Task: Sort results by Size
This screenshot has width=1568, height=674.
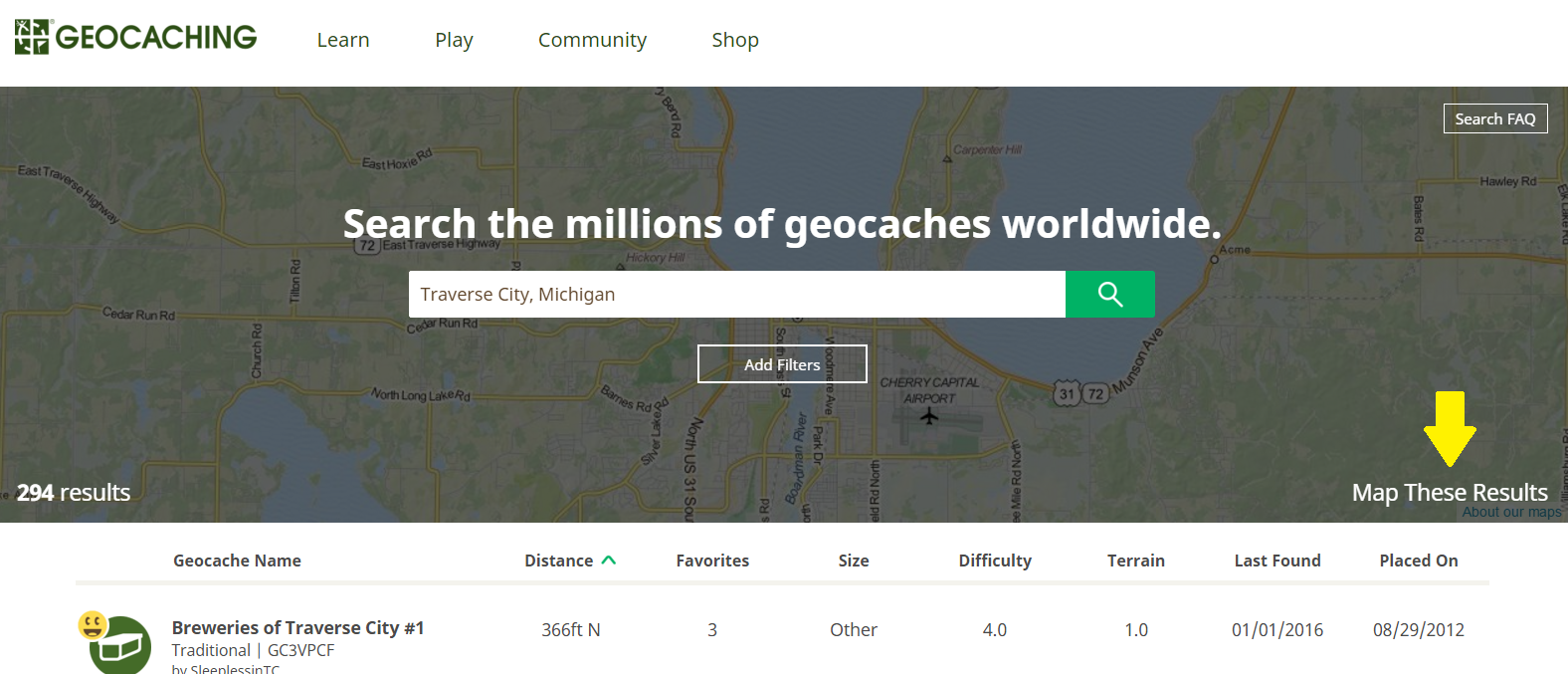Action: click(854, 561)
